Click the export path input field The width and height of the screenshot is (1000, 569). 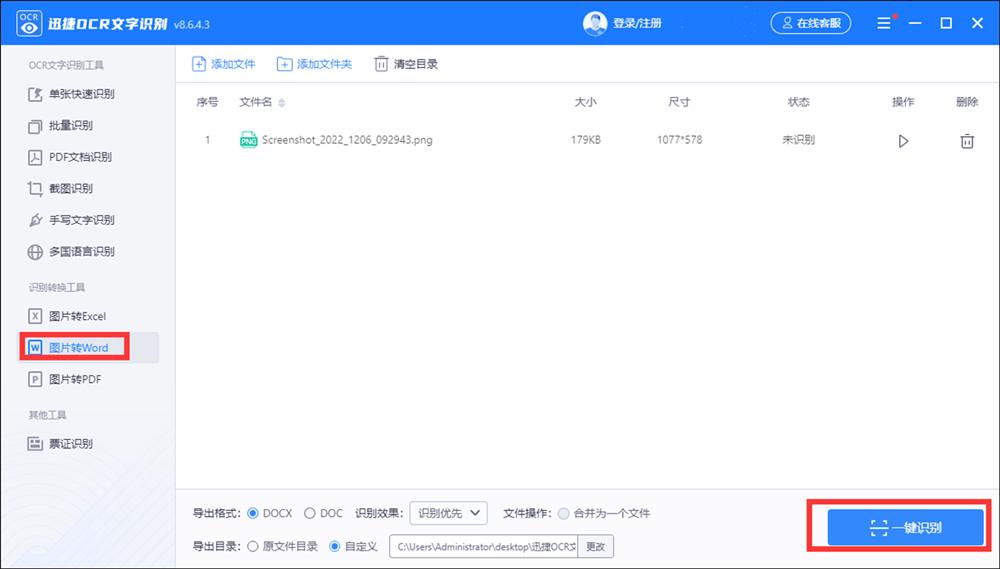[x=483, y=546]
